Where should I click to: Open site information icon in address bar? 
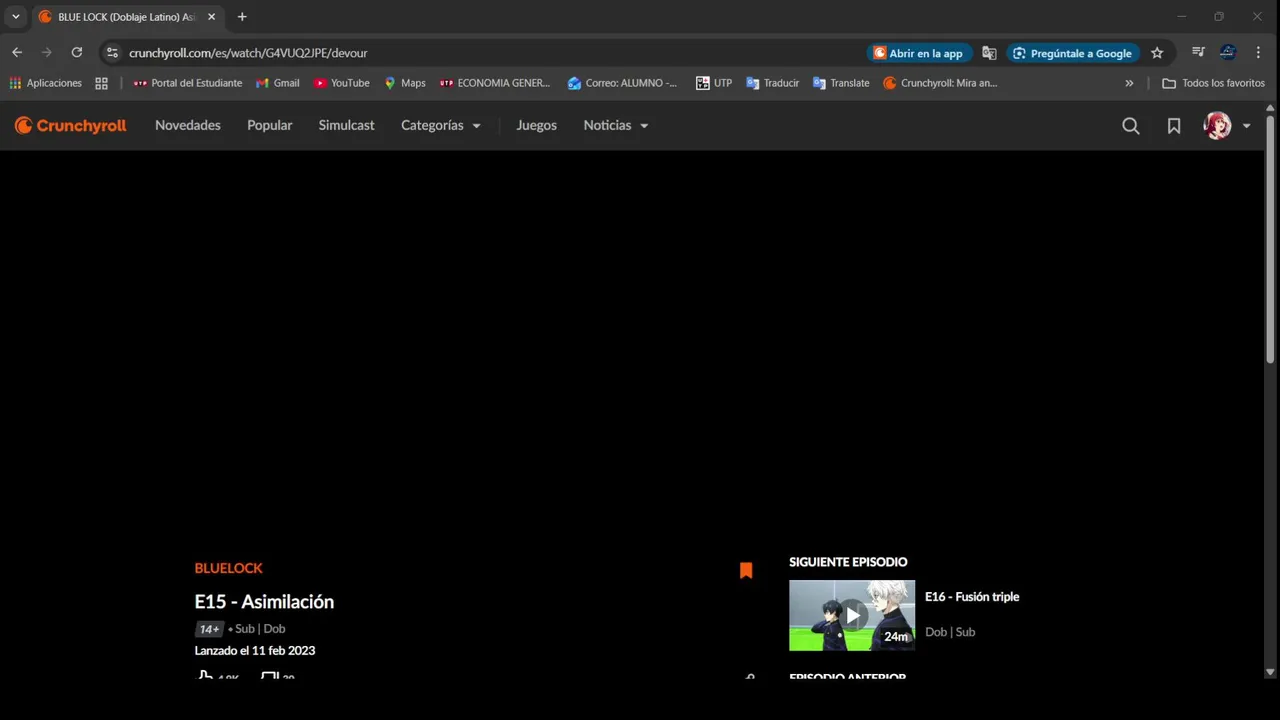click(112, 53)
